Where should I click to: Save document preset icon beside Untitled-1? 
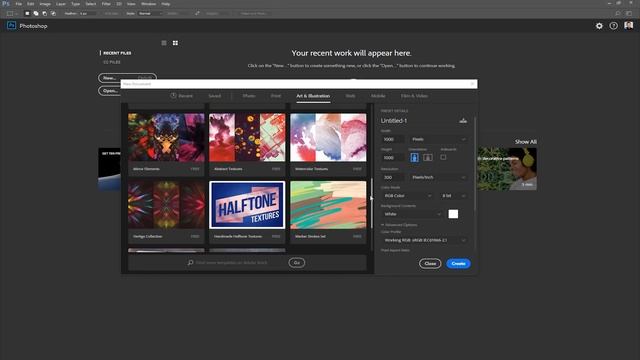click(x=463, y=120)
